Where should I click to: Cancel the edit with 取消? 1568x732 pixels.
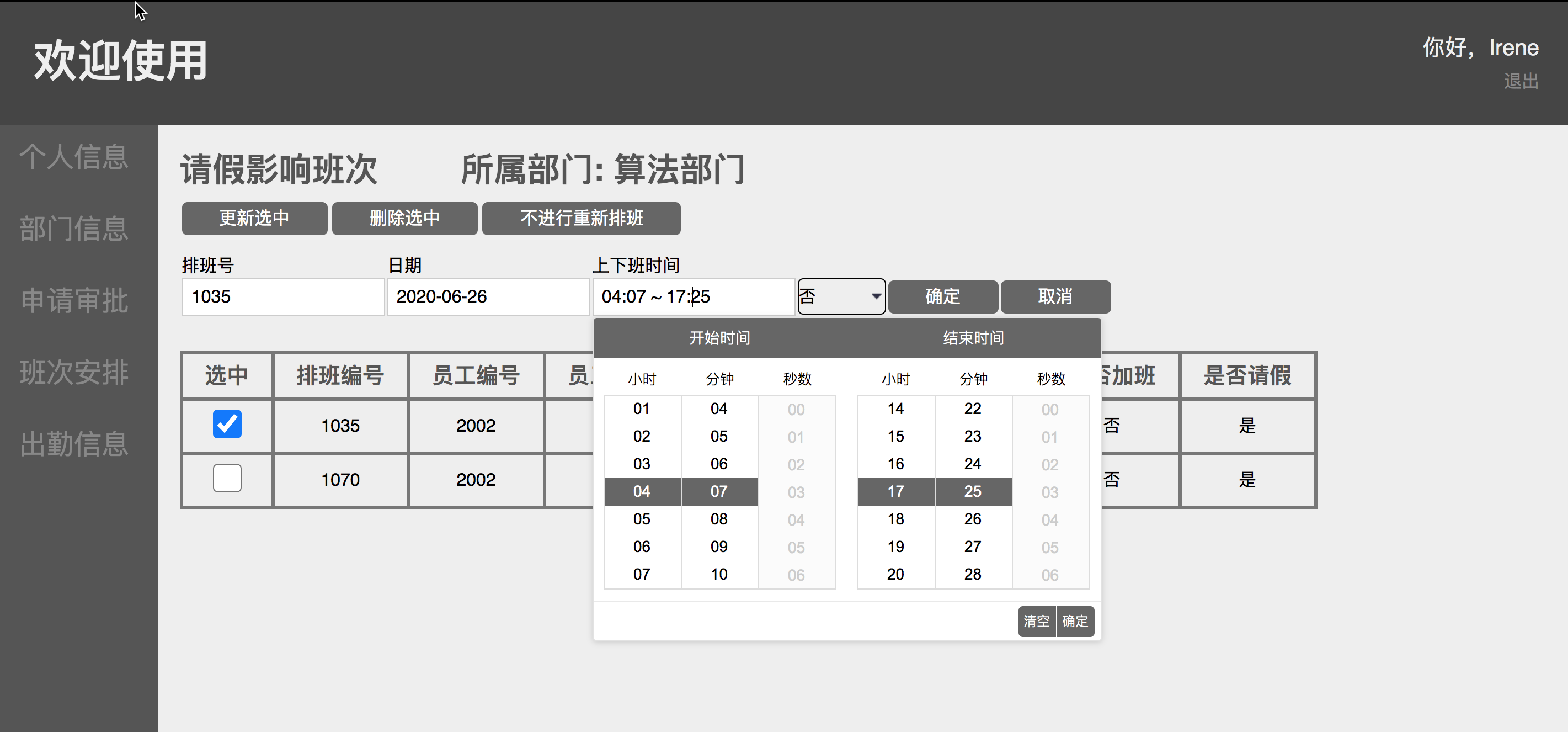[1055, 296]
